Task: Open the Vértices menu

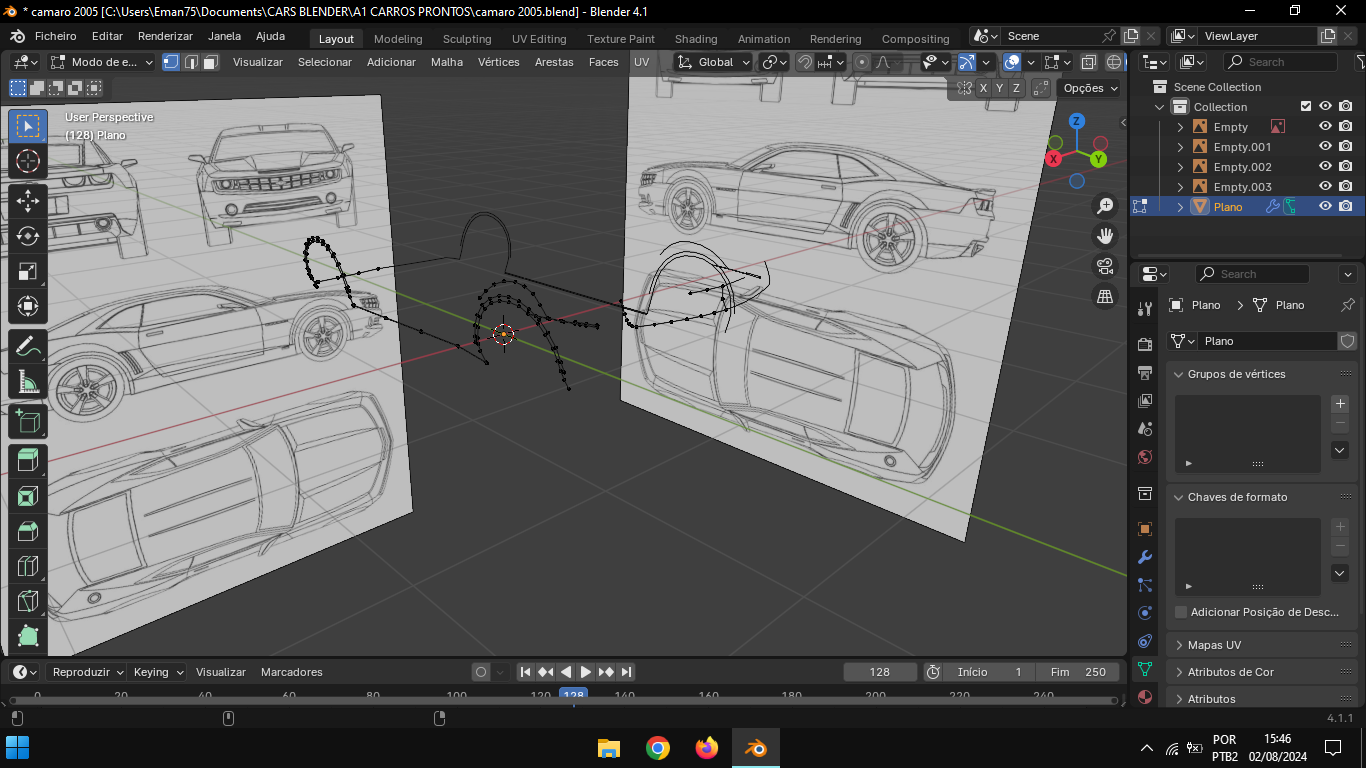Action: pos(498,62)
